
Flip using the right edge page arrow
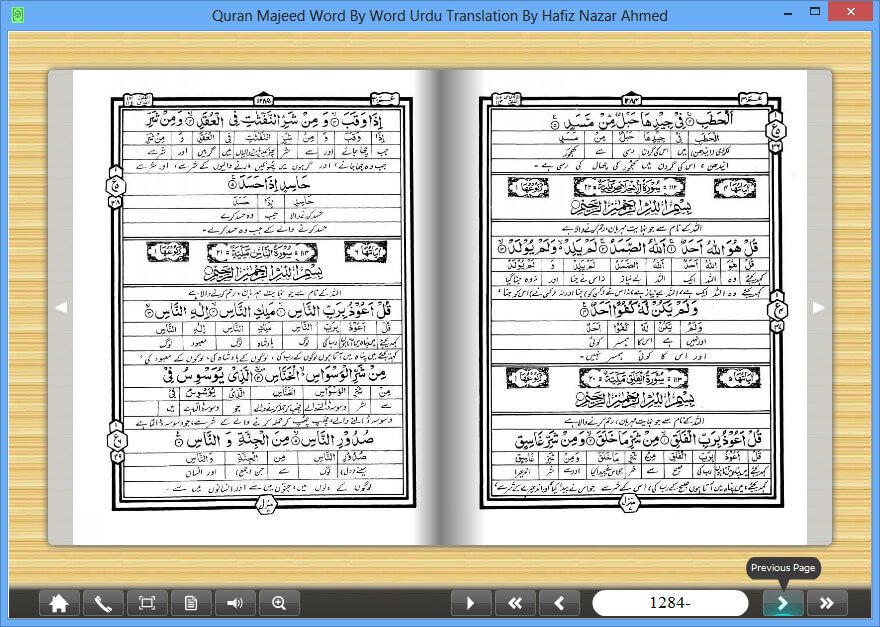[819, 307]
